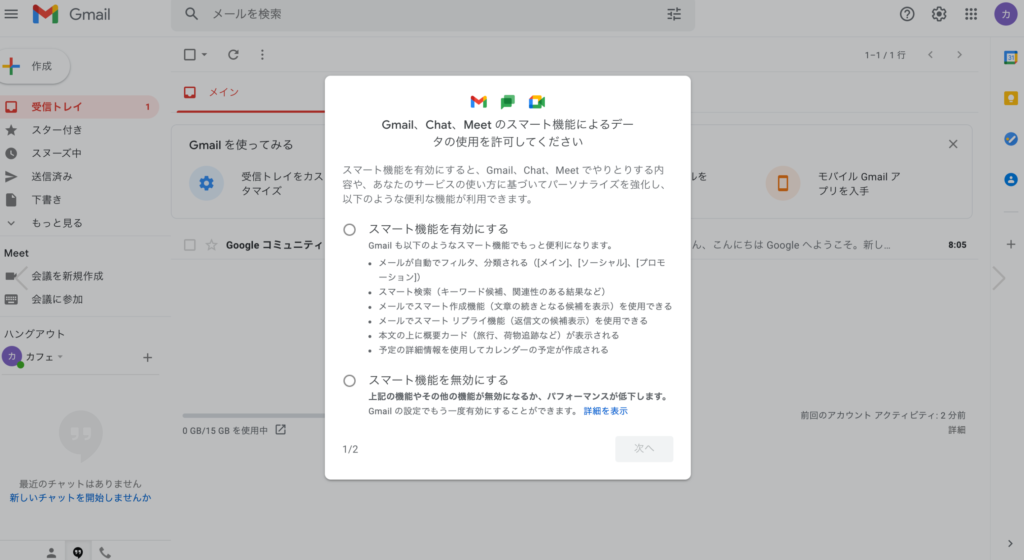The image size is (1024, 560).
Task: Open the main menu hamburger icon
Action: point(12,14)
